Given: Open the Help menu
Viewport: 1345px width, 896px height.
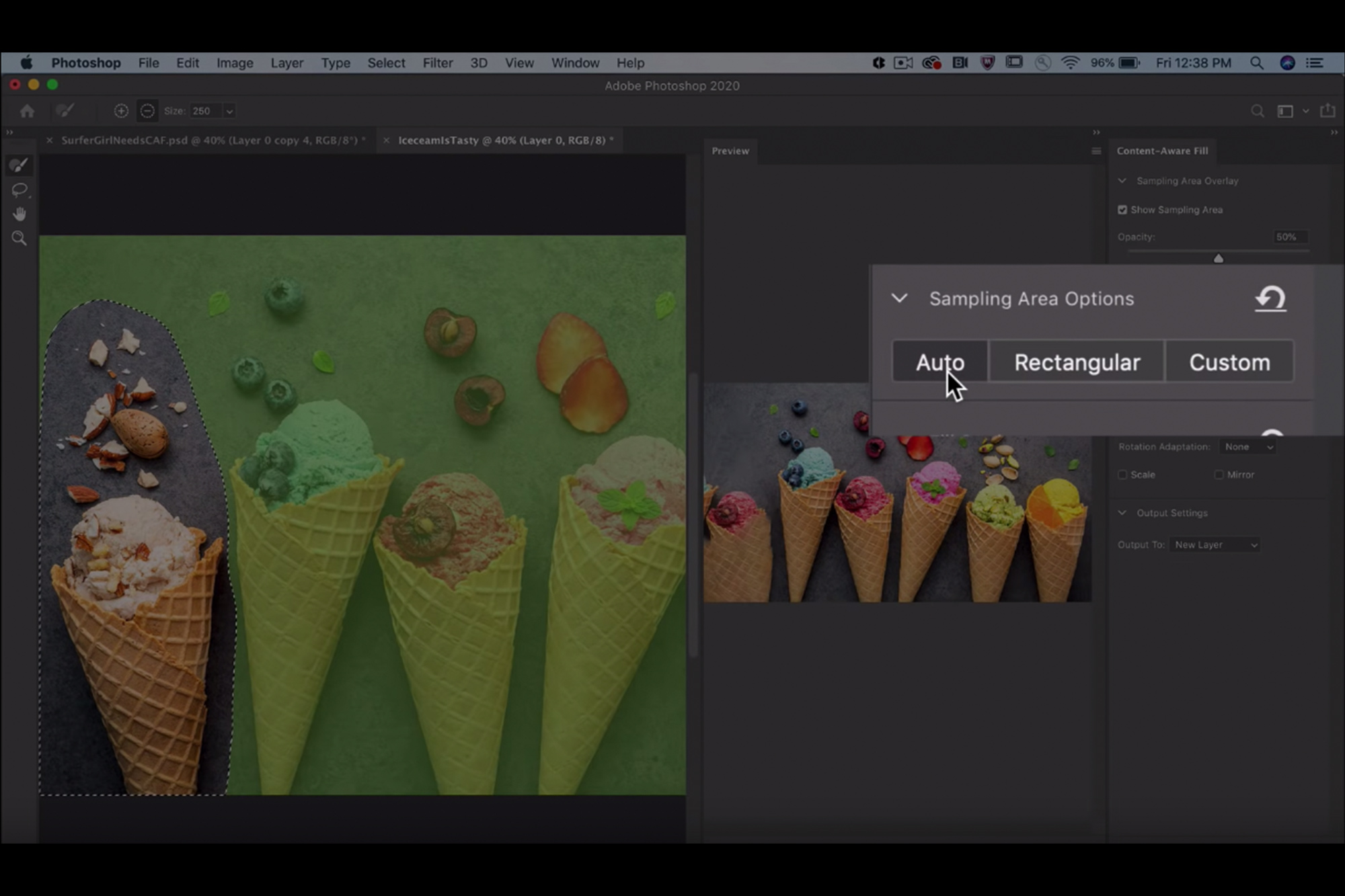Looking at the screenshot, I should click(631, 63).
